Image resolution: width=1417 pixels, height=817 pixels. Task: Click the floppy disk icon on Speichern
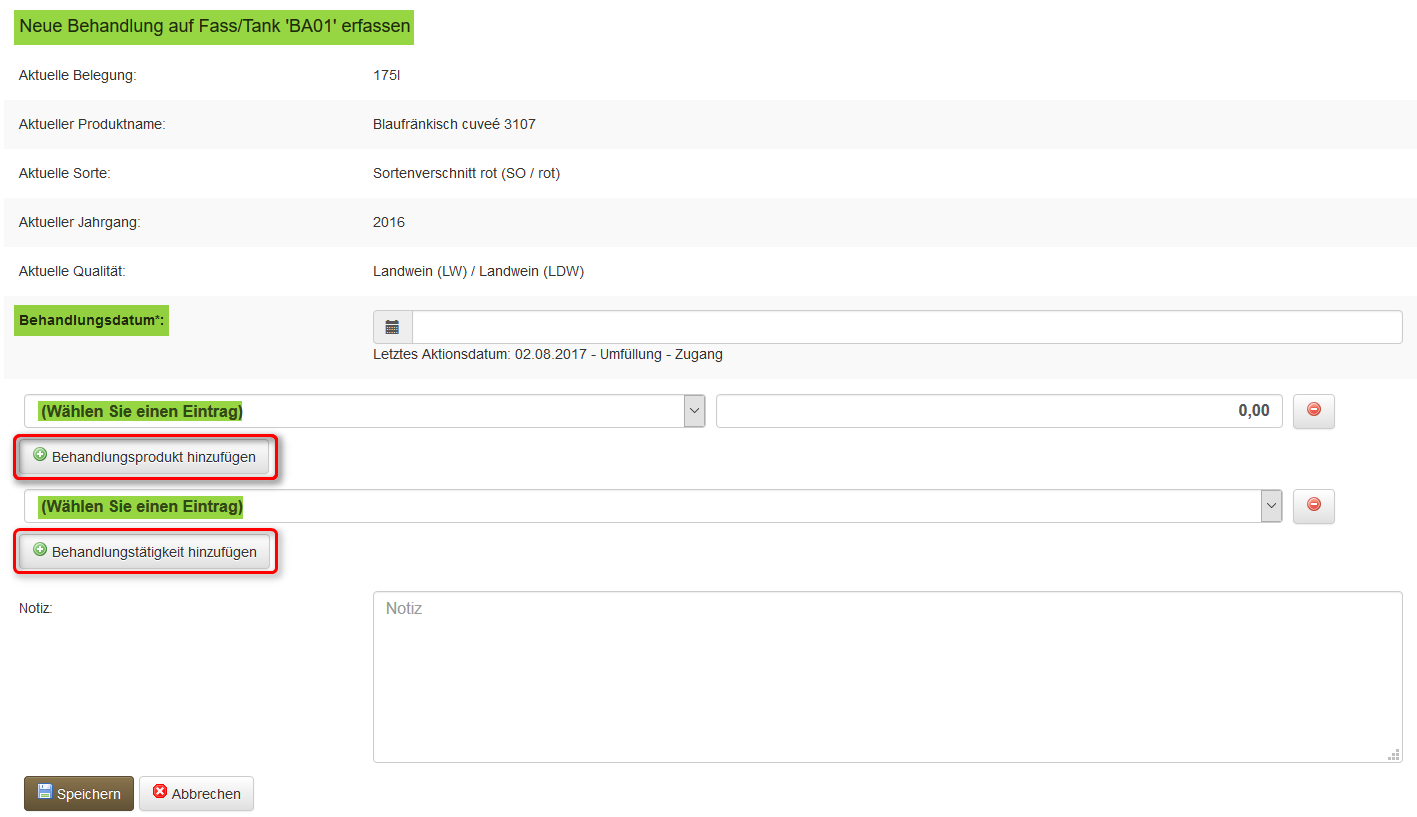44,792
